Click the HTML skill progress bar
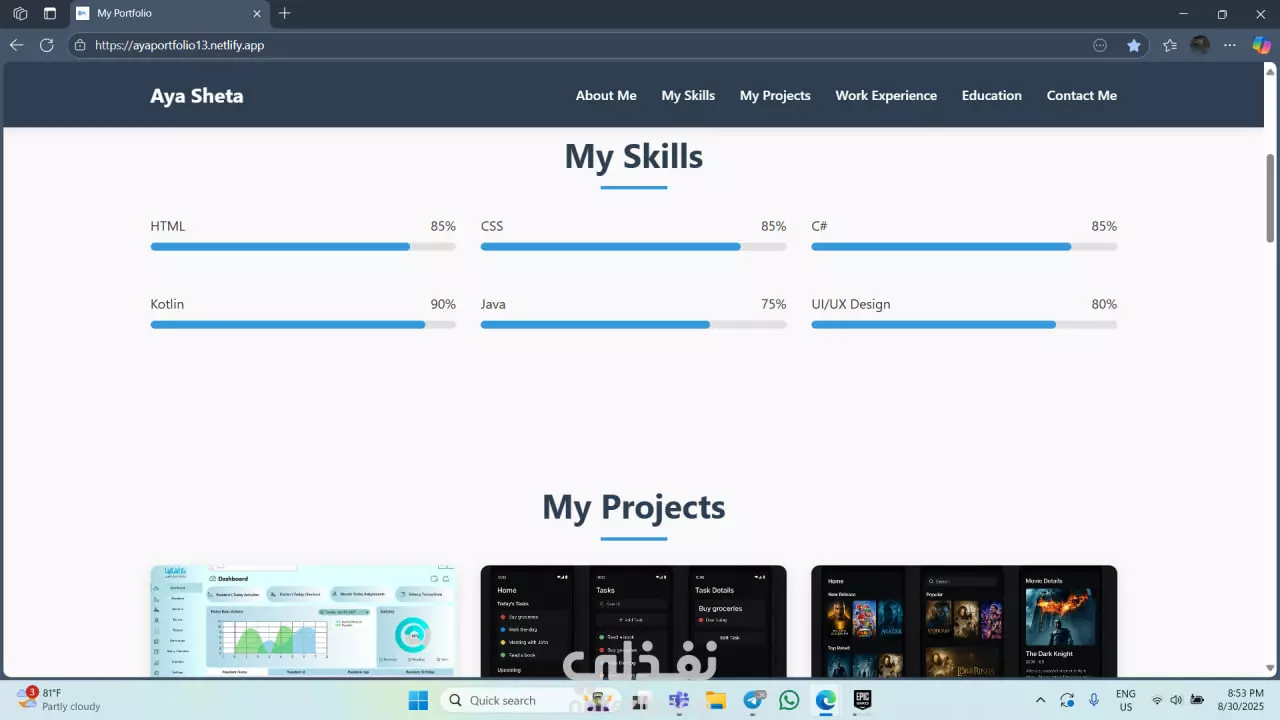 click(x=303, y=246)
